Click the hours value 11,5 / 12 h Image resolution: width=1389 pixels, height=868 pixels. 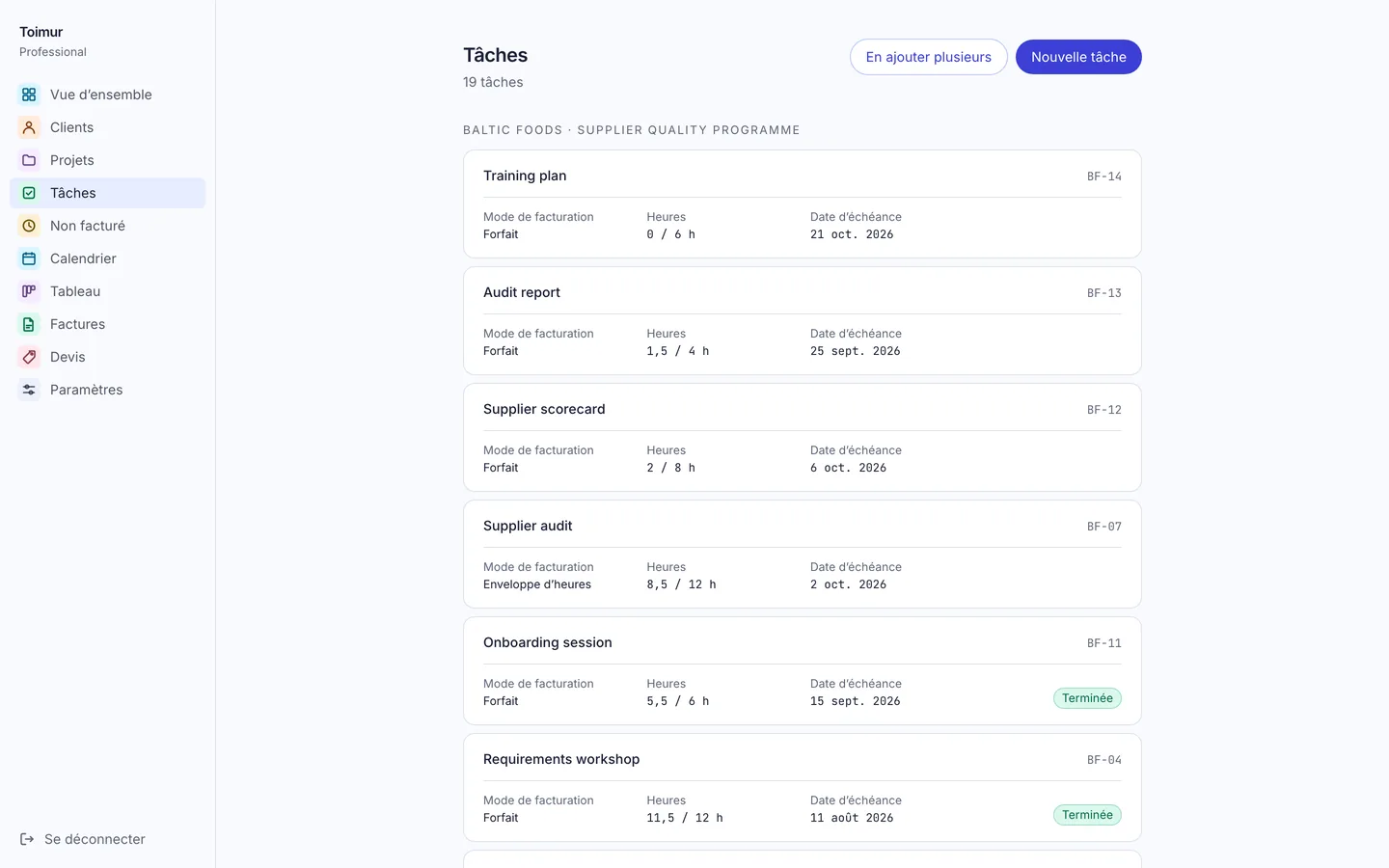click(685, 818)
